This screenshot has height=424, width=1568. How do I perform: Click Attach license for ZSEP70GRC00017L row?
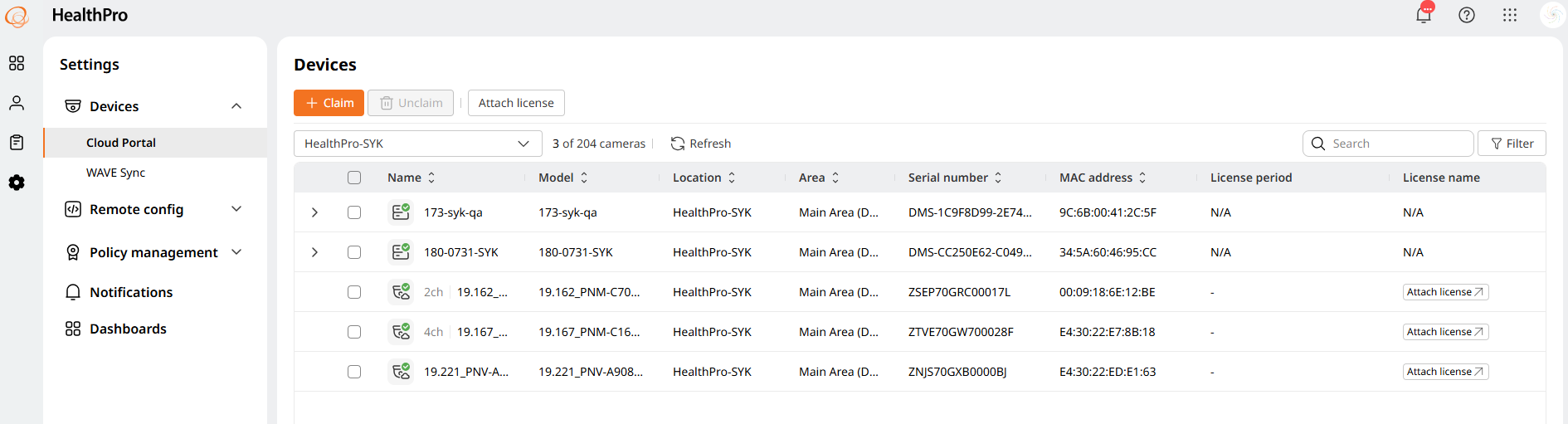click(1445, 292)
